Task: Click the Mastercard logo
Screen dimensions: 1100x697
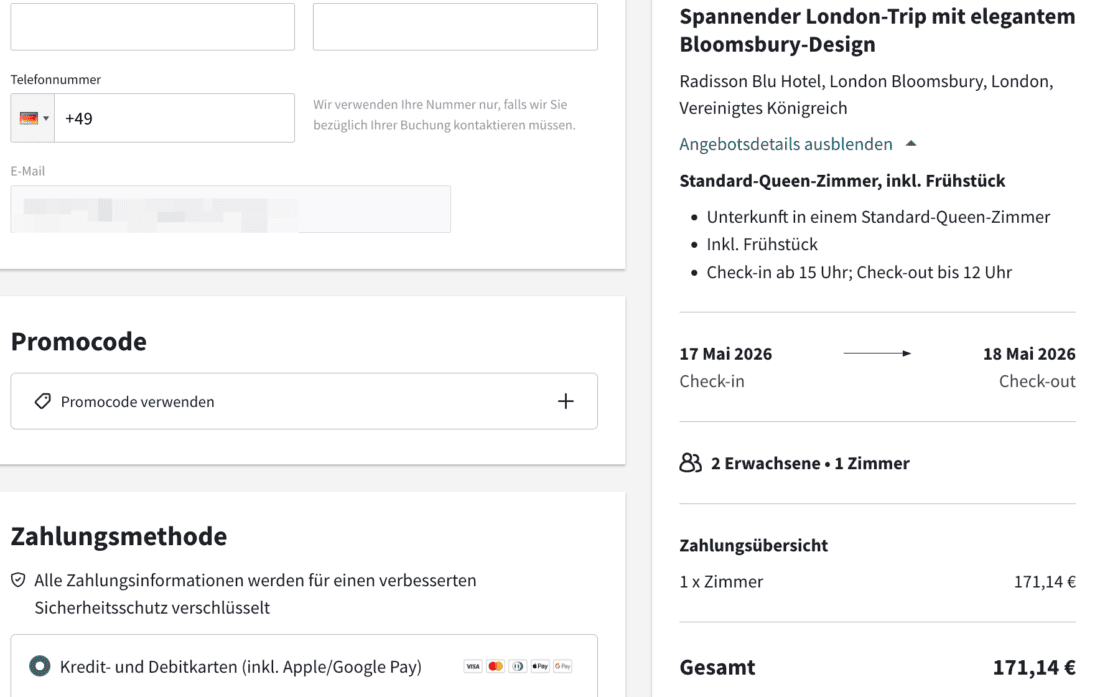Action: [495, 666]
